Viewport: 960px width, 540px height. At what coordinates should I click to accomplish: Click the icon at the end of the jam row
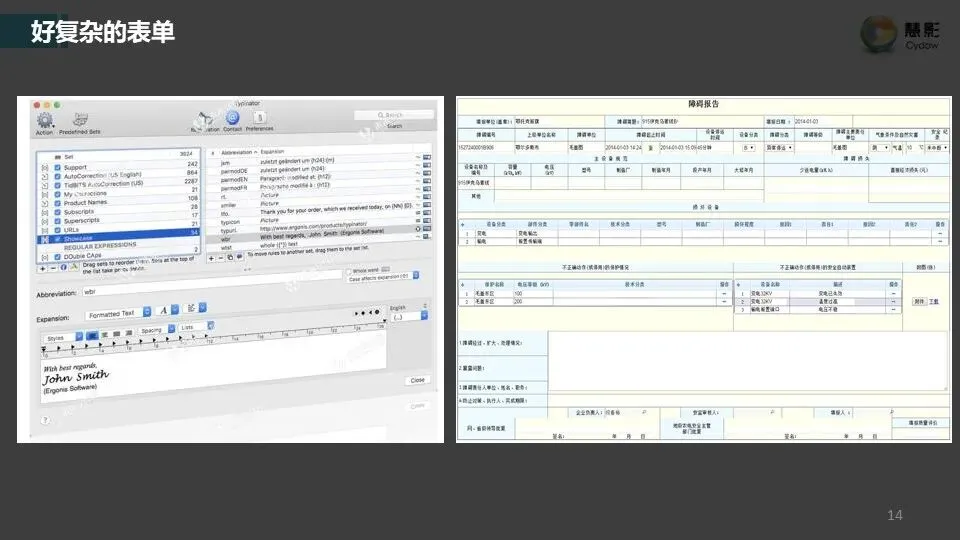[x=427, y=157]
